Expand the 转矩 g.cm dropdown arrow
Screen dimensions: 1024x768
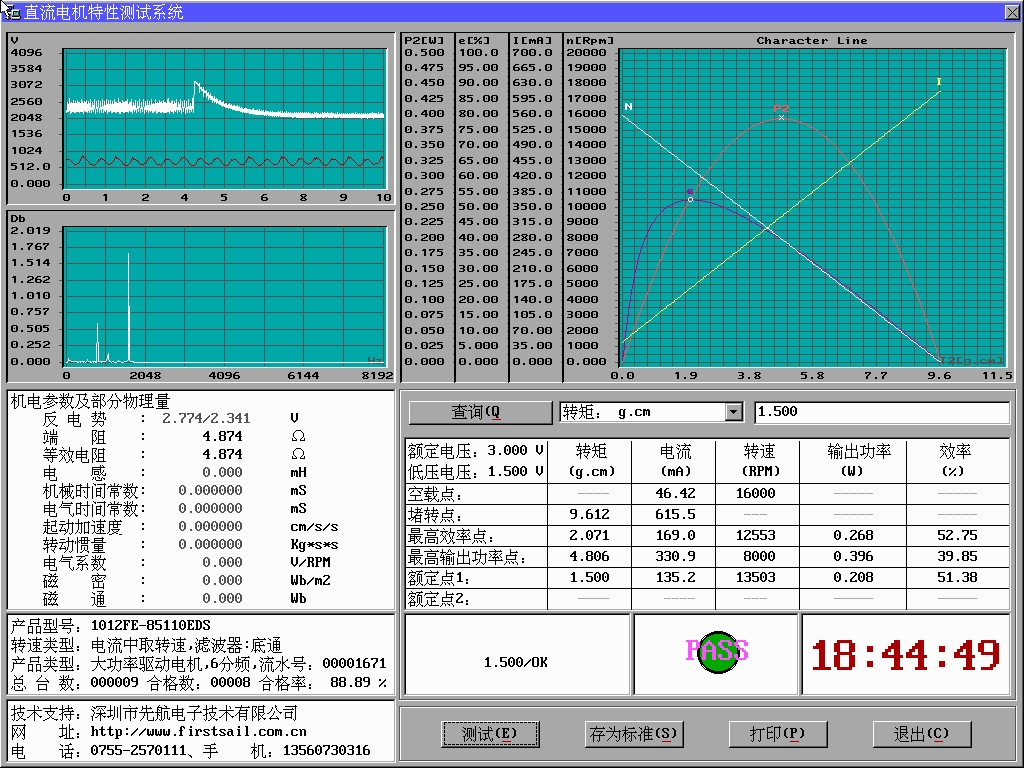click(734, 412)
